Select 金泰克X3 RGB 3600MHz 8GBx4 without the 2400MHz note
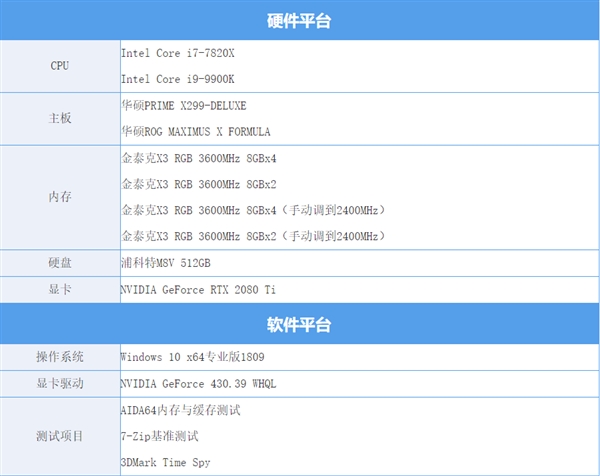600x476 pixels. [x=199, y=158]
